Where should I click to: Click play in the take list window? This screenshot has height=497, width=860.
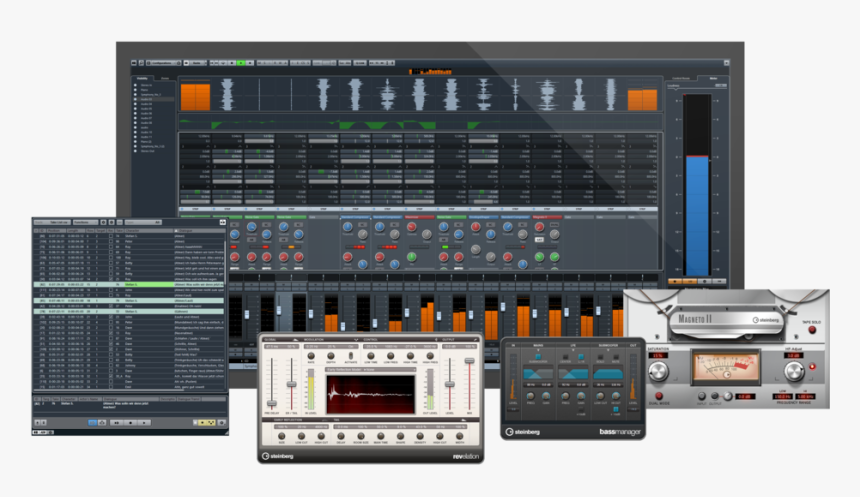144,422
